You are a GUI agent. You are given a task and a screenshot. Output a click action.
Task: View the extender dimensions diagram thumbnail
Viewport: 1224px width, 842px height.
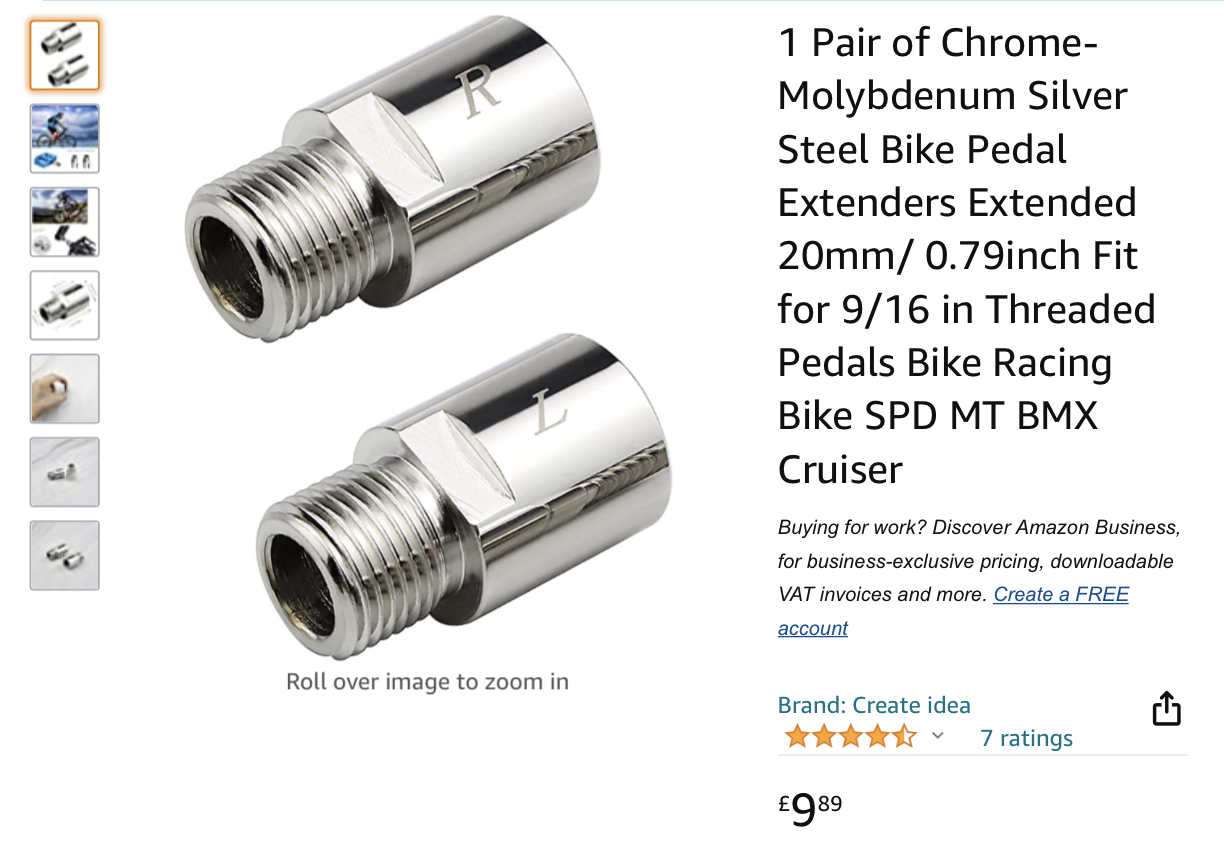(64, 305)
